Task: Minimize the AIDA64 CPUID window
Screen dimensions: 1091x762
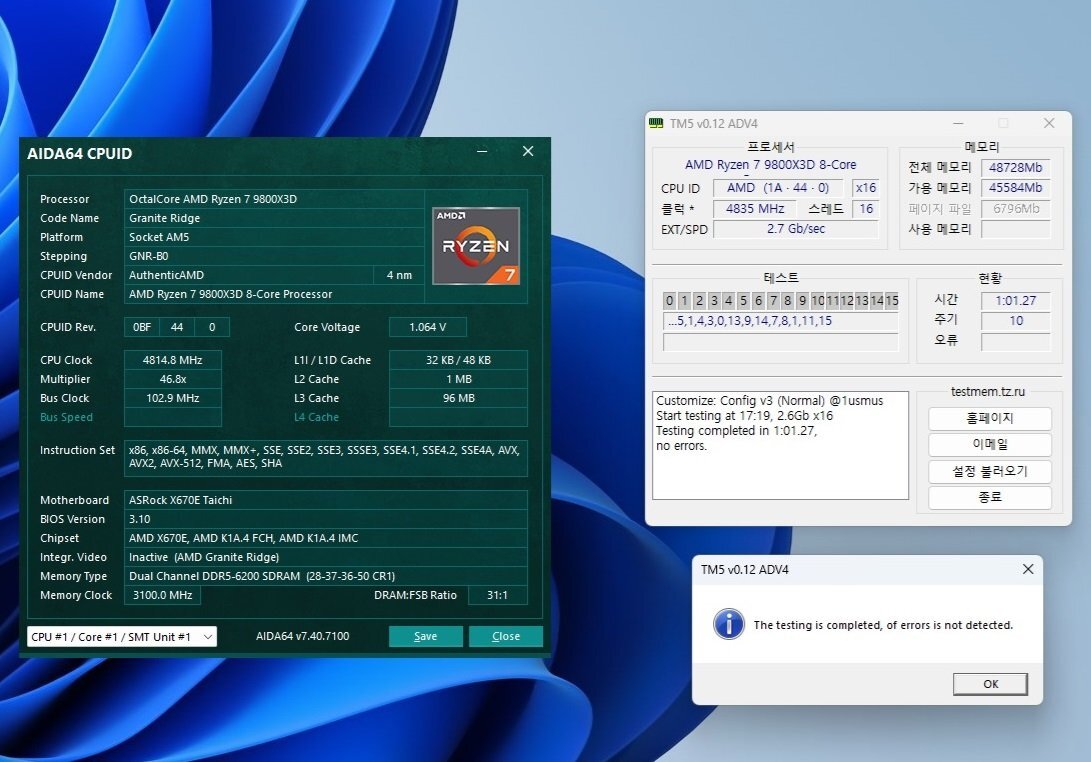Action: 481,151
